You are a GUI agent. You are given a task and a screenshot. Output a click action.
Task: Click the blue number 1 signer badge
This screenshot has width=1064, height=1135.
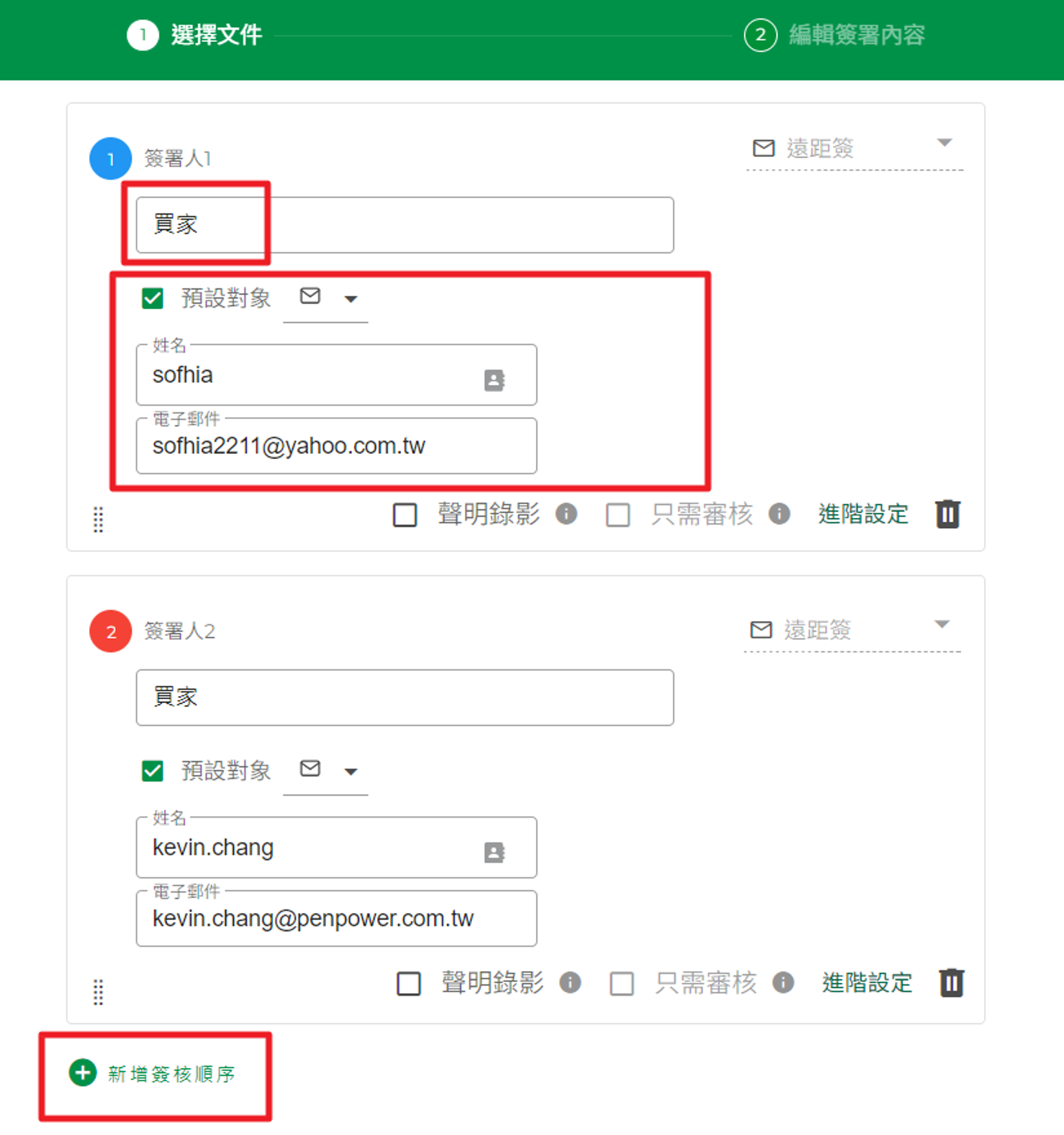110,159
